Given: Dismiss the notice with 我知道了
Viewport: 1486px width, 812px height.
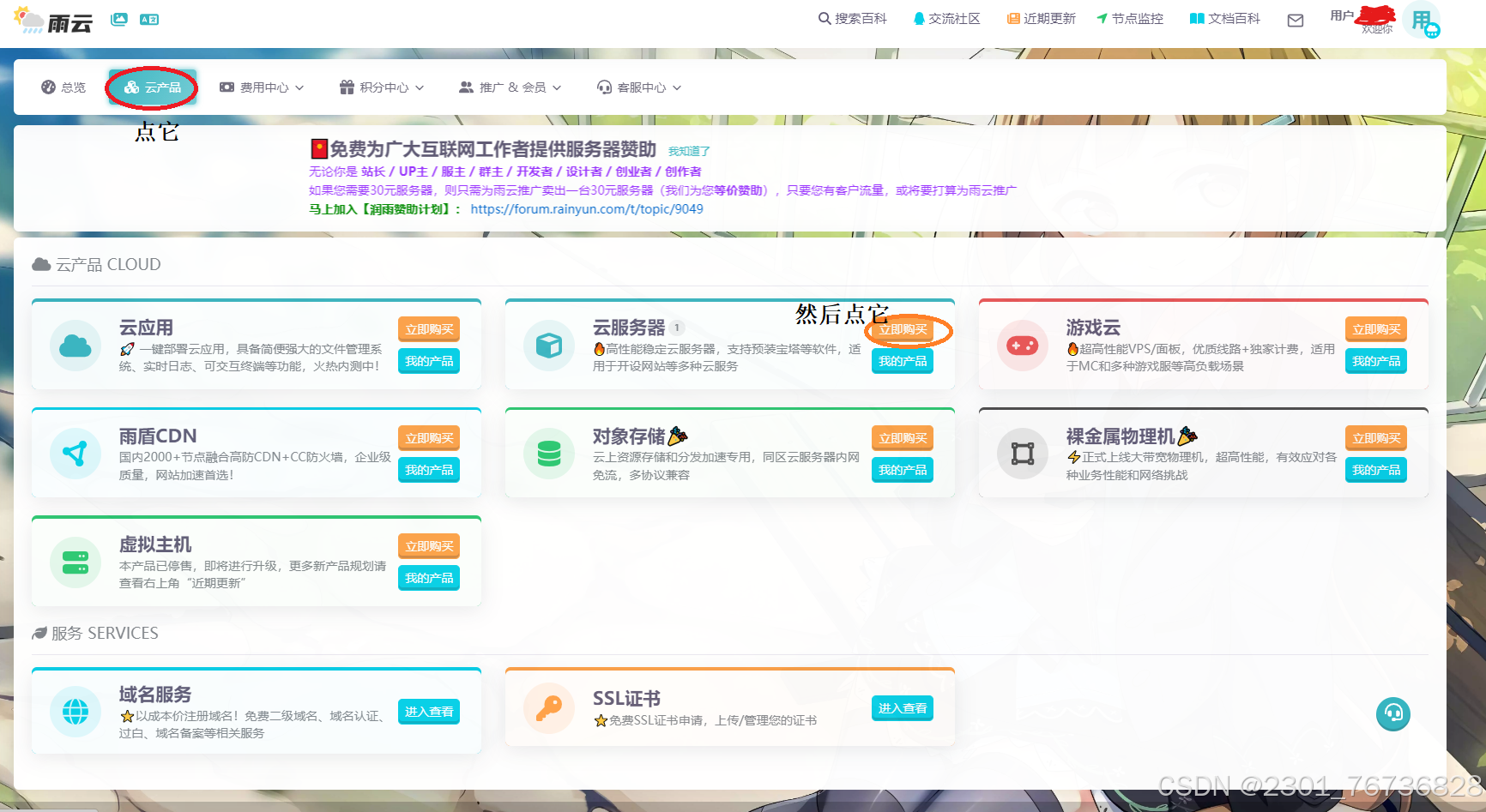Looking at the screenshot, I should (689, 152).
